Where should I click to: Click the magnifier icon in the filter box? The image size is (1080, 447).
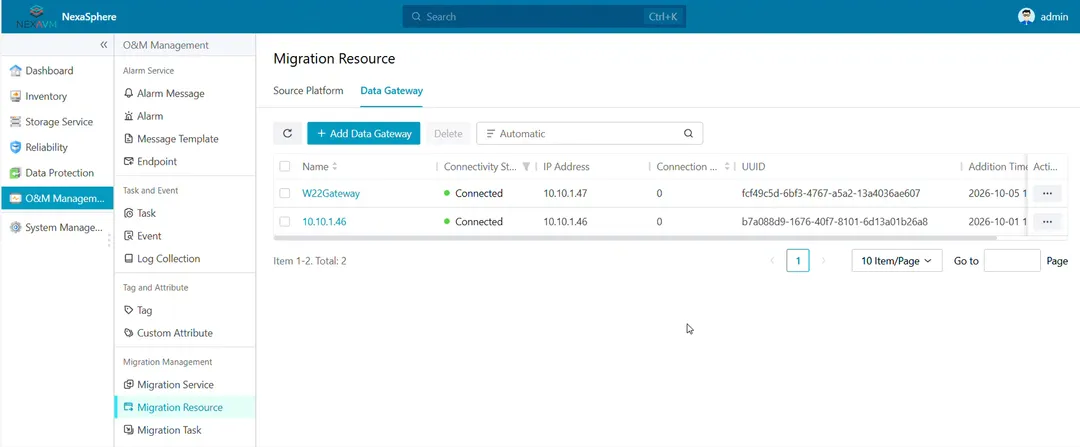point(688,134)
